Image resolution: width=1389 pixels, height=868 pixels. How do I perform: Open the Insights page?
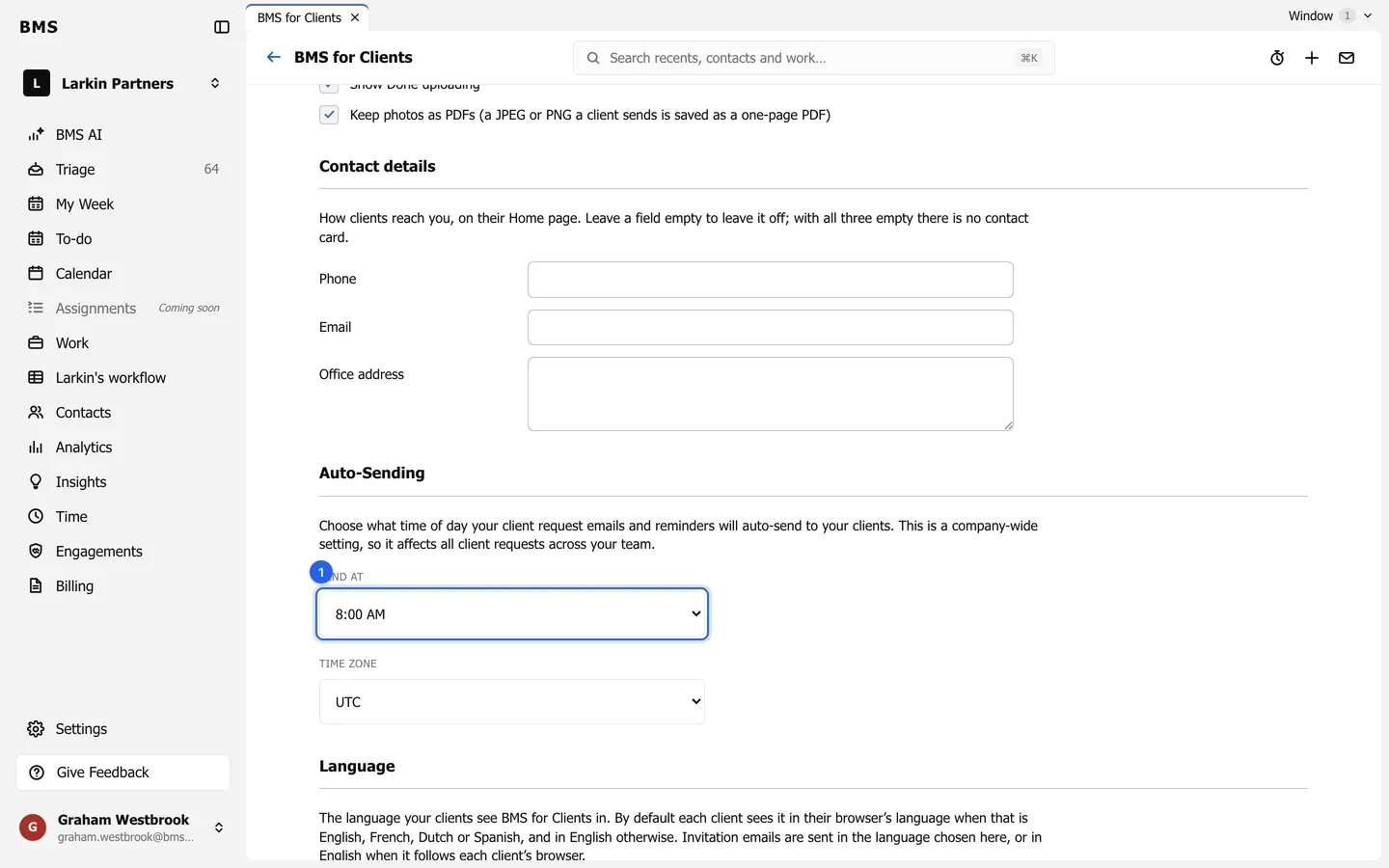(123, 482)
